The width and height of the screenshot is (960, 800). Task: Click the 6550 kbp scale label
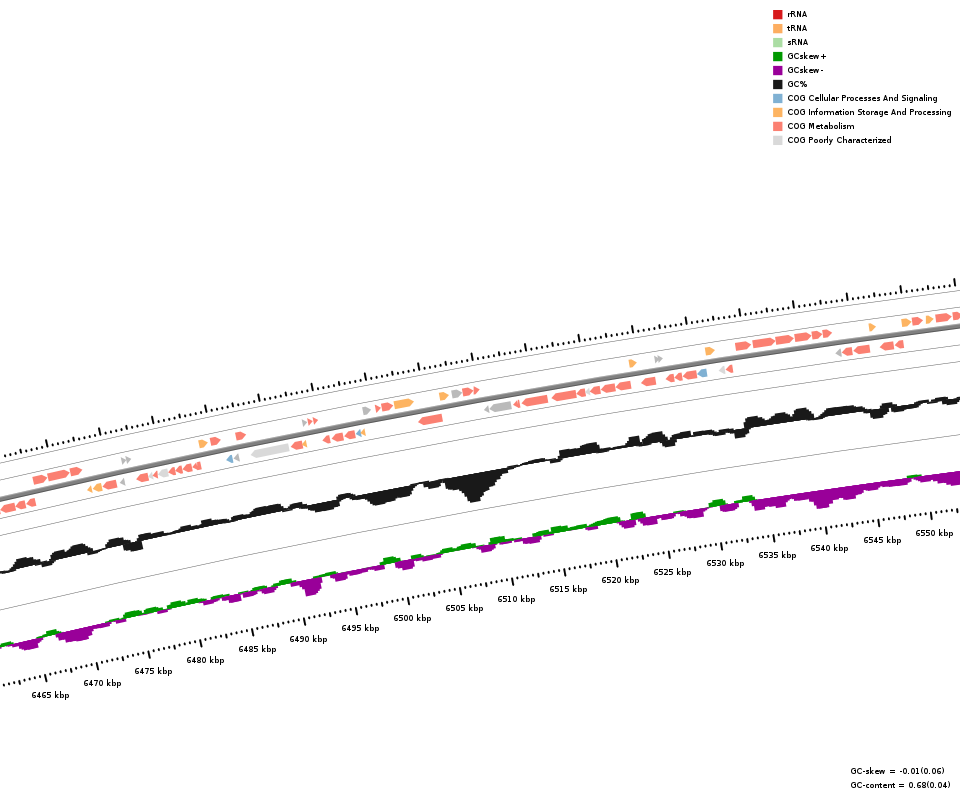tap(934, 533)
